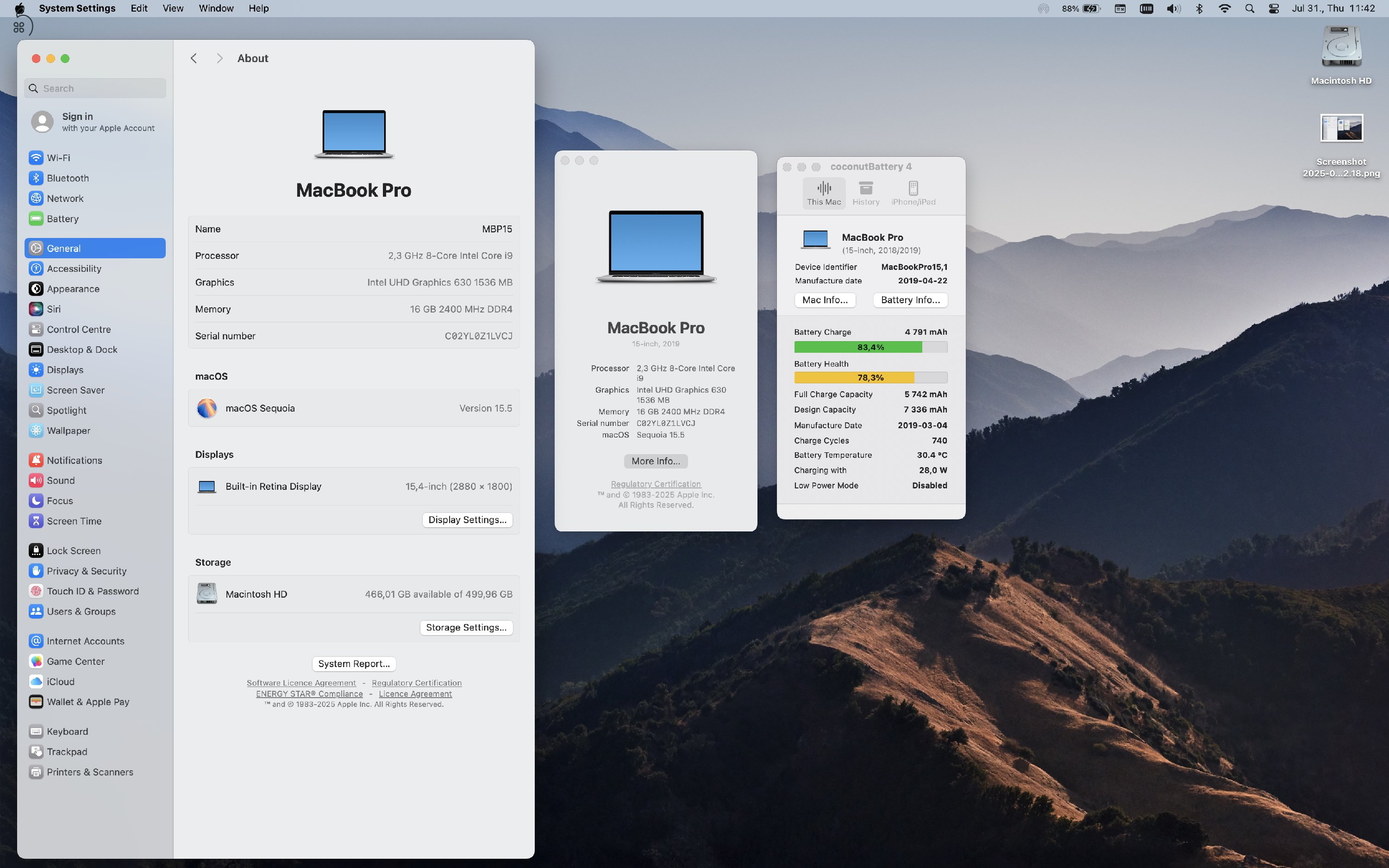Open Touch ID & Password settings
The image size is (1389, 868).
(x=95, y=591)
